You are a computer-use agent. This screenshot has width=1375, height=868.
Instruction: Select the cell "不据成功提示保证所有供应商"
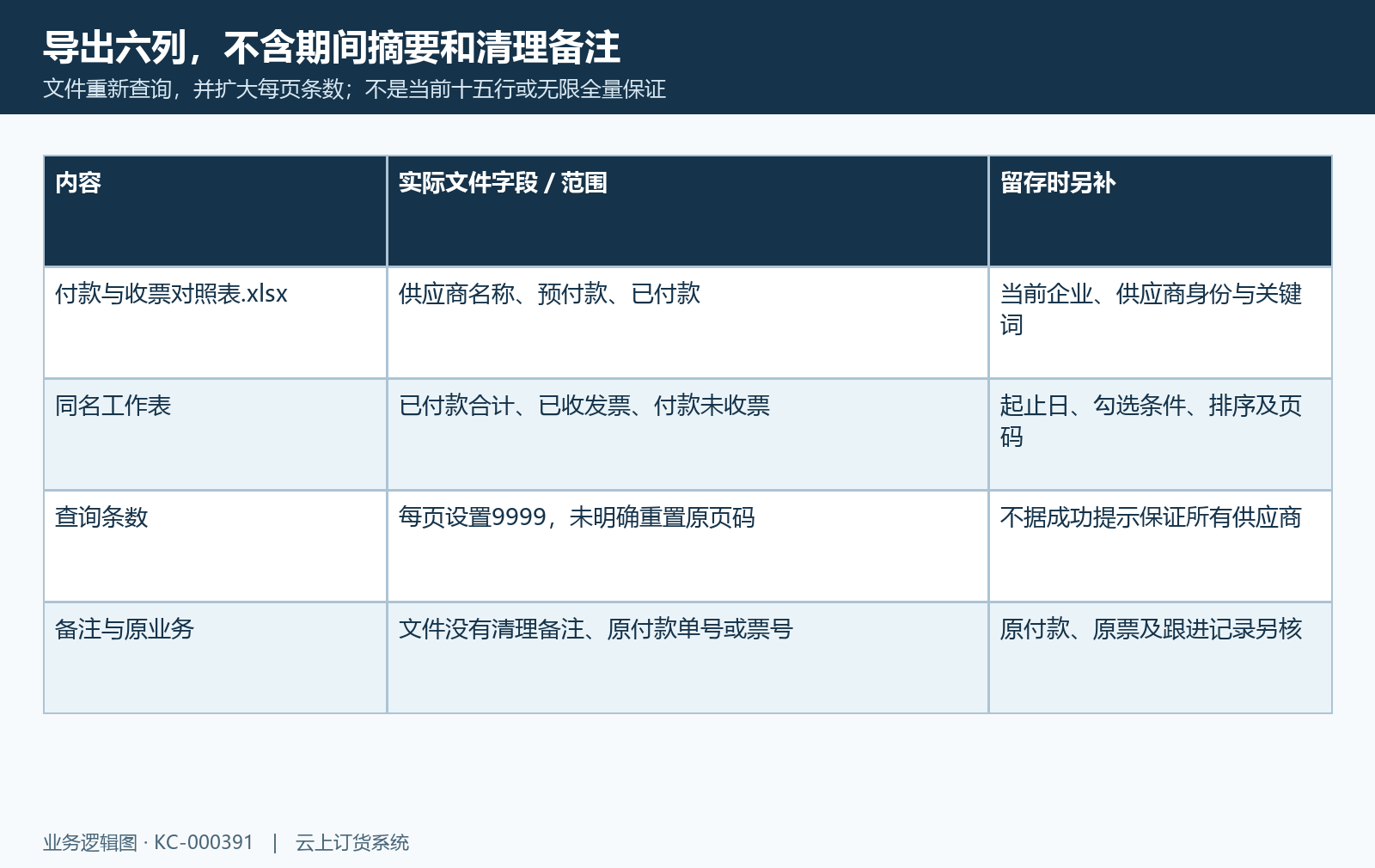coord(1160,547)
